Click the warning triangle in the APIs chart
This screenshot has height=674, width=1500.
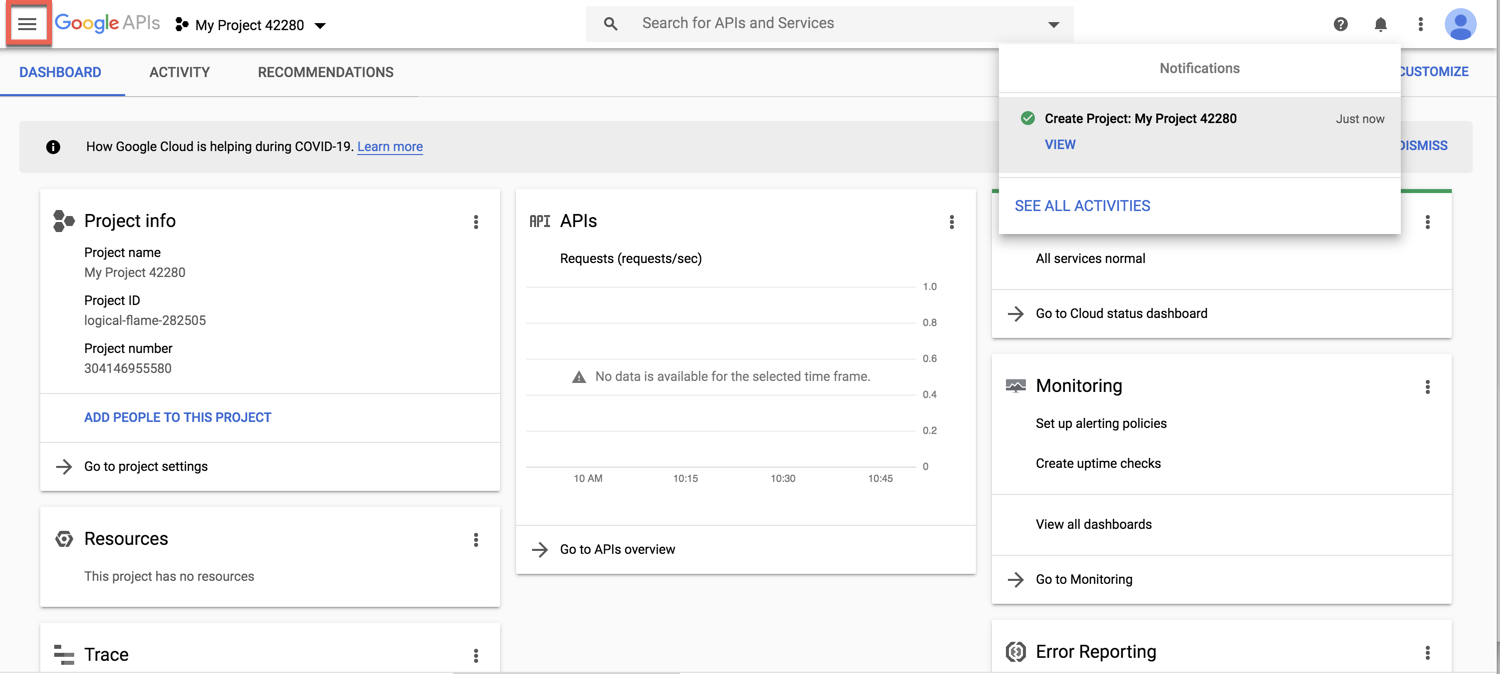(578, 377)
